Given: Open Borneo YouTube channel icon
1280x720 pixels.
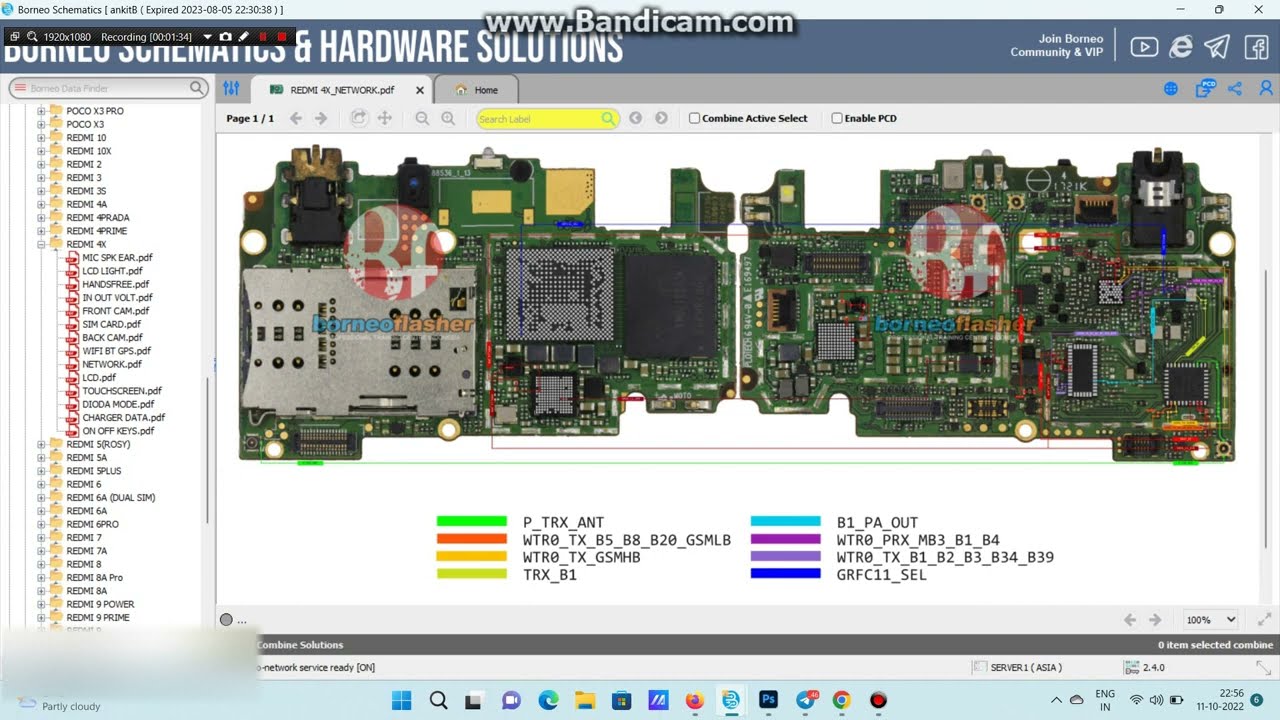Looking at the screenshot, I should click(x=1144, y=47).
